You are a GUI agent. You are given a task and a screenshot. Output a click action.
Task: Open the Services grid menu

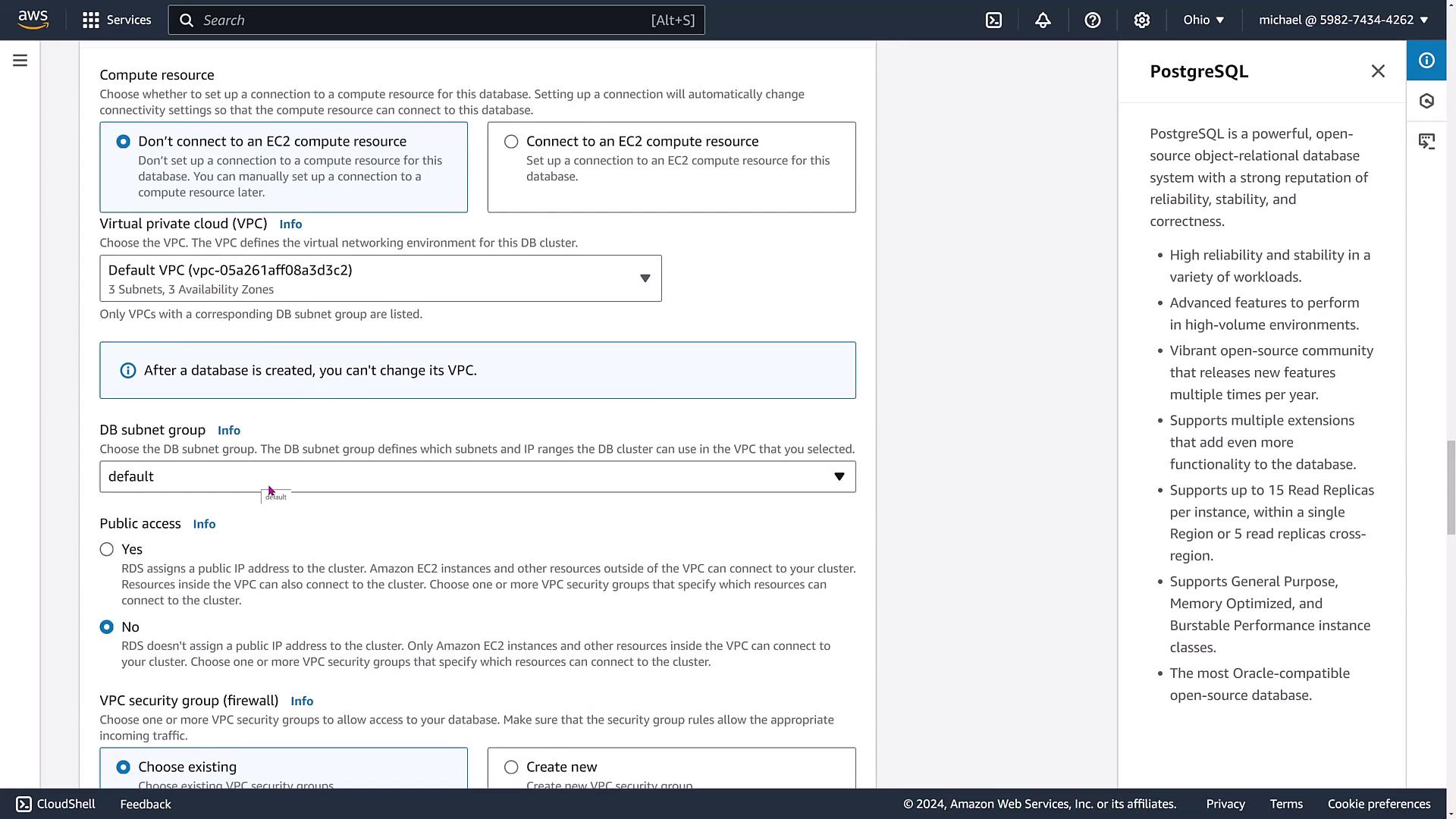coord(117,20)
